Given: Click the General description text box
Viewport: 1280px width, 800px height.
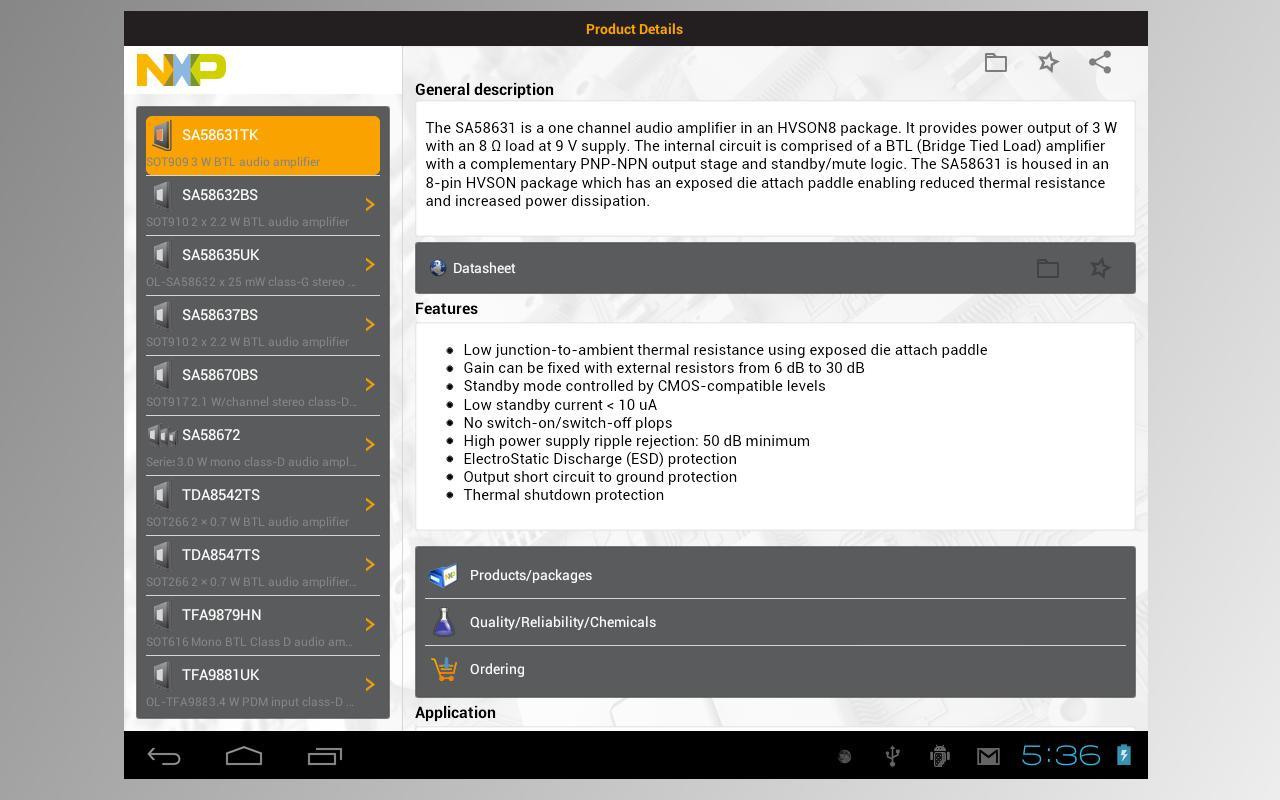Looking at the screenshot, I should pos(775,168).
